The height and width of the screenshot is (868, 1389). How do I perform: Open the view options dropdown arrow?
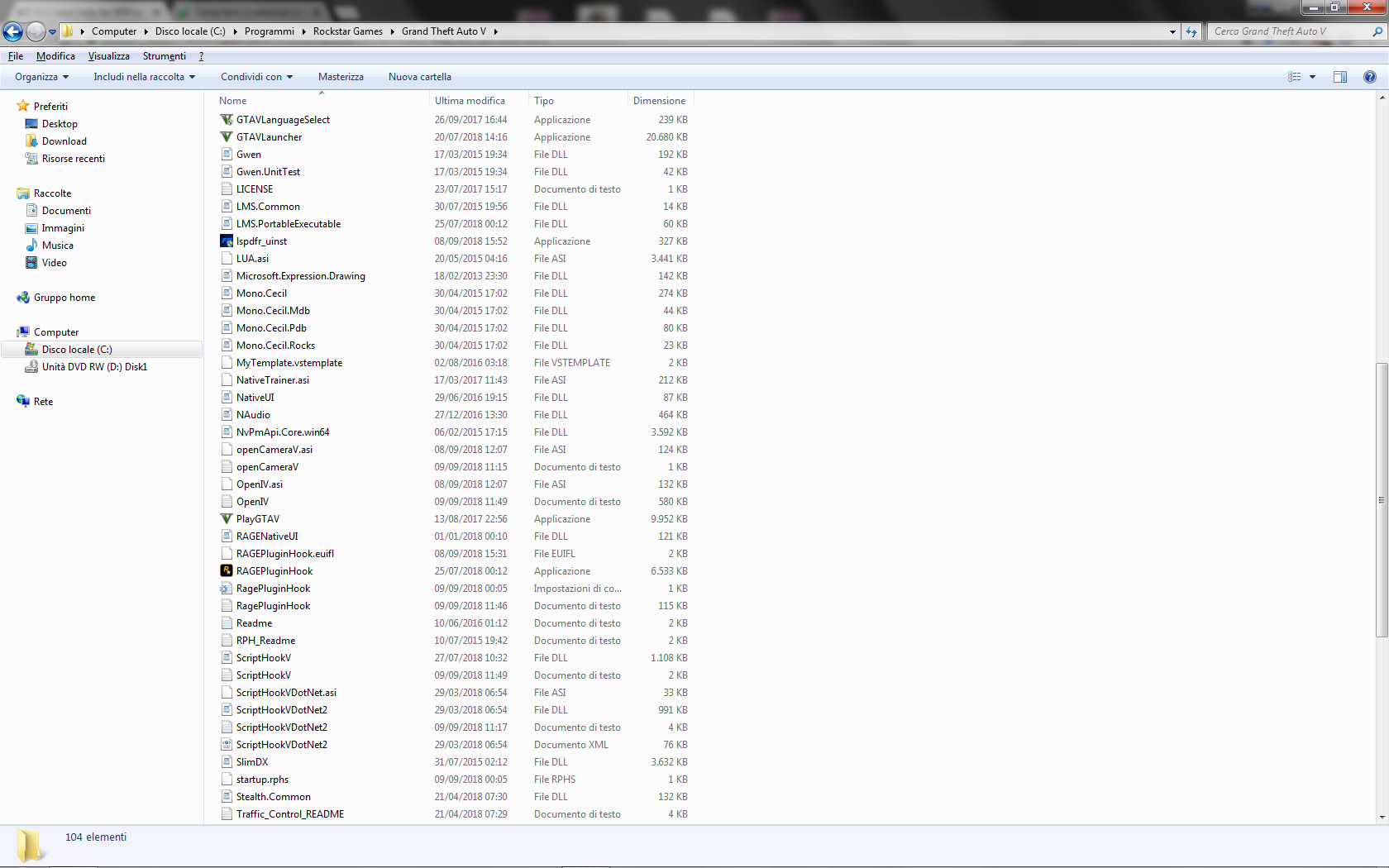1312,77
